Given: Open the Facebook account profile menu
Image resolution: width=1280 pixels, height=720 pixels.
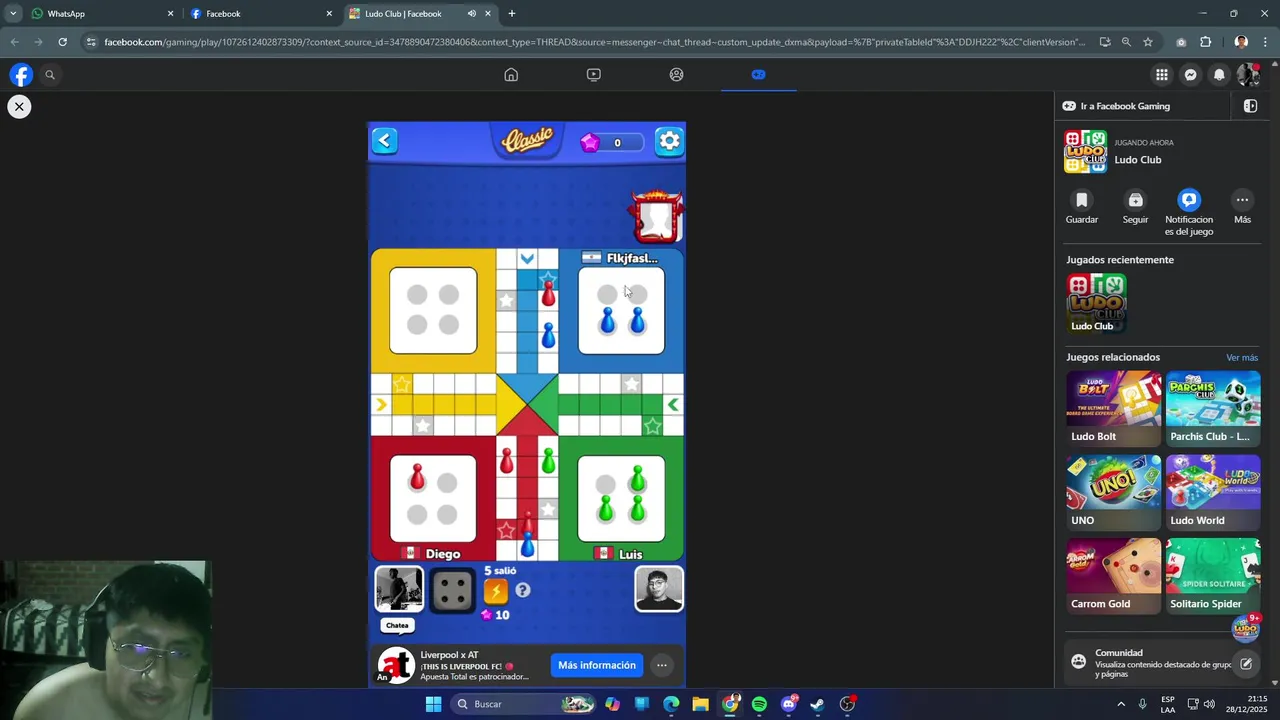Looking at the screenshot, I should click(1248, 74).
